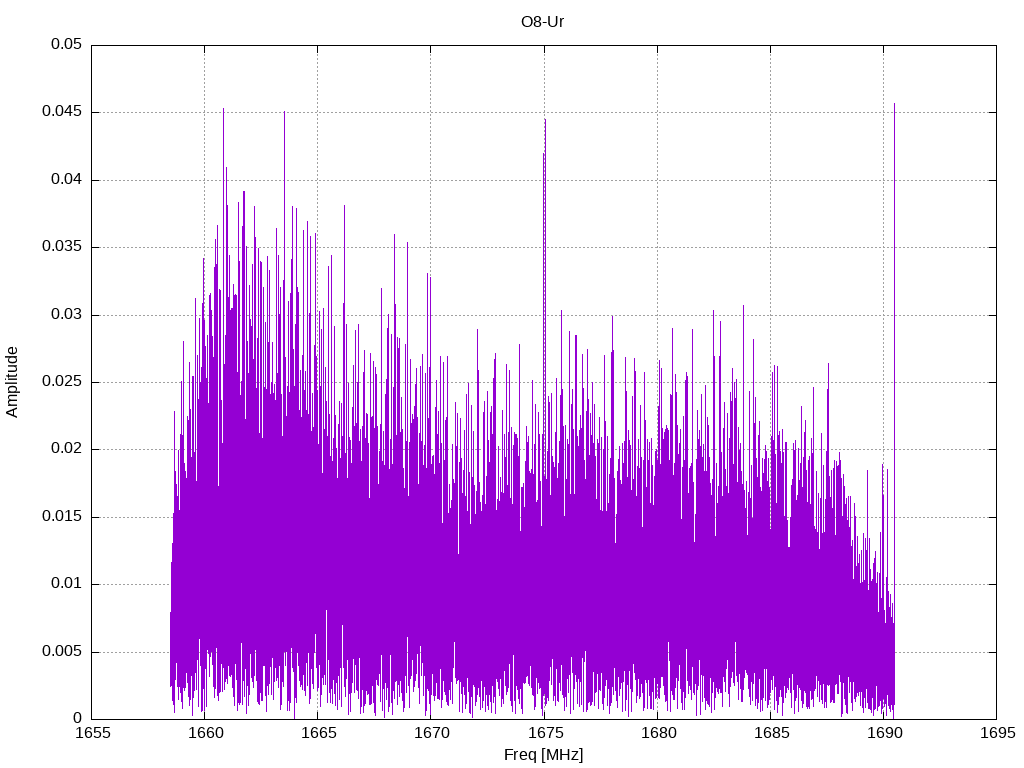Click the tall spike peak beyond 1690 MHz

tap(894, 104)
